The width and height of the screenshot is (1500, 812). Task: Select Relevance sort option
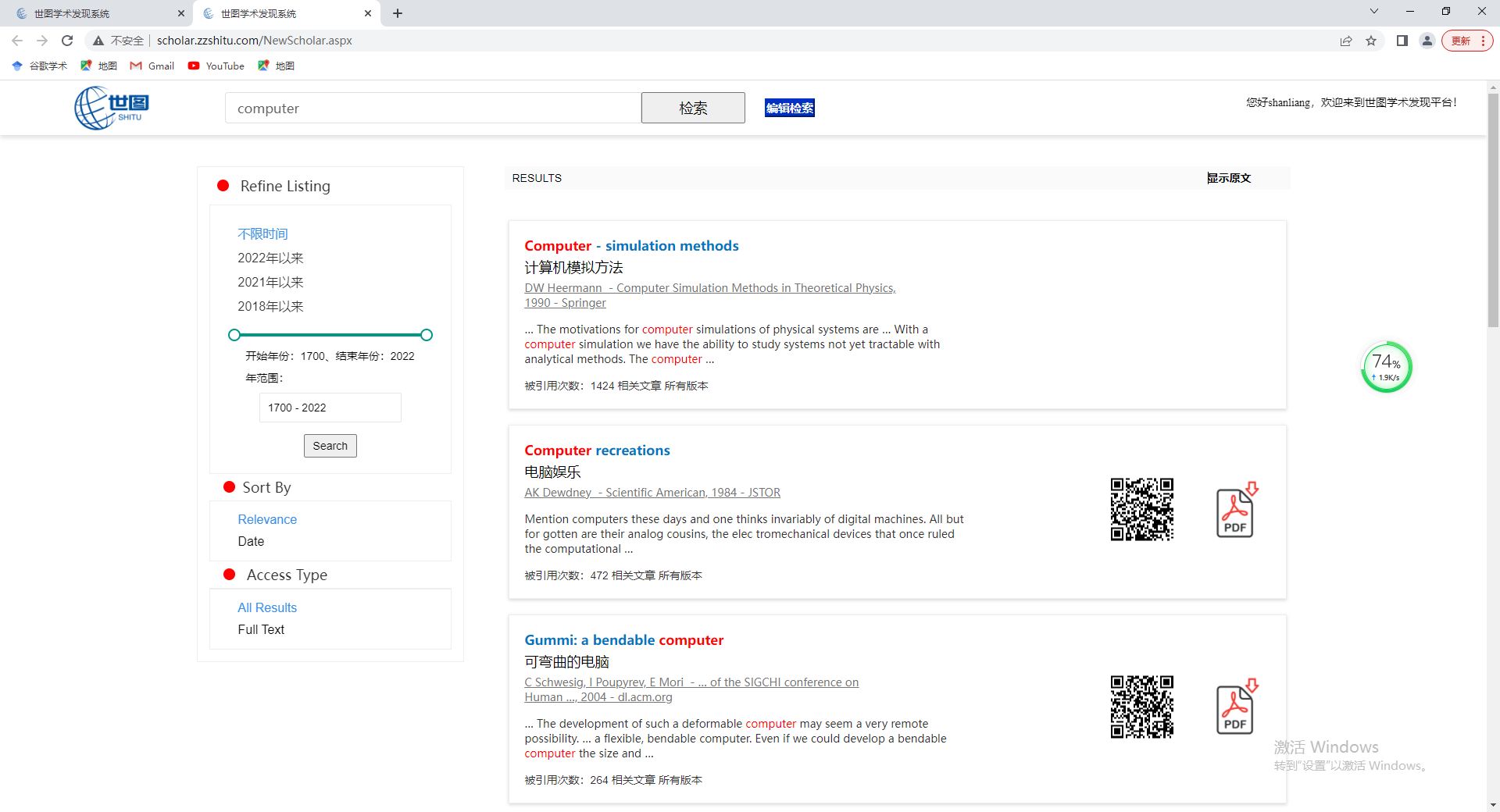[267, 519]
